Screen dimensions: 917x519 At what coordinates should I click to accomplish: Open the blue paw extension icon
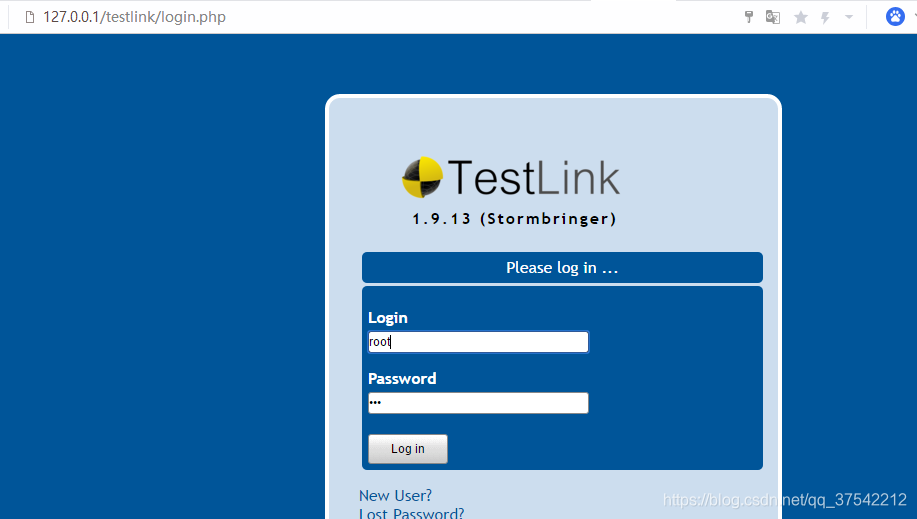pos(895,16)
